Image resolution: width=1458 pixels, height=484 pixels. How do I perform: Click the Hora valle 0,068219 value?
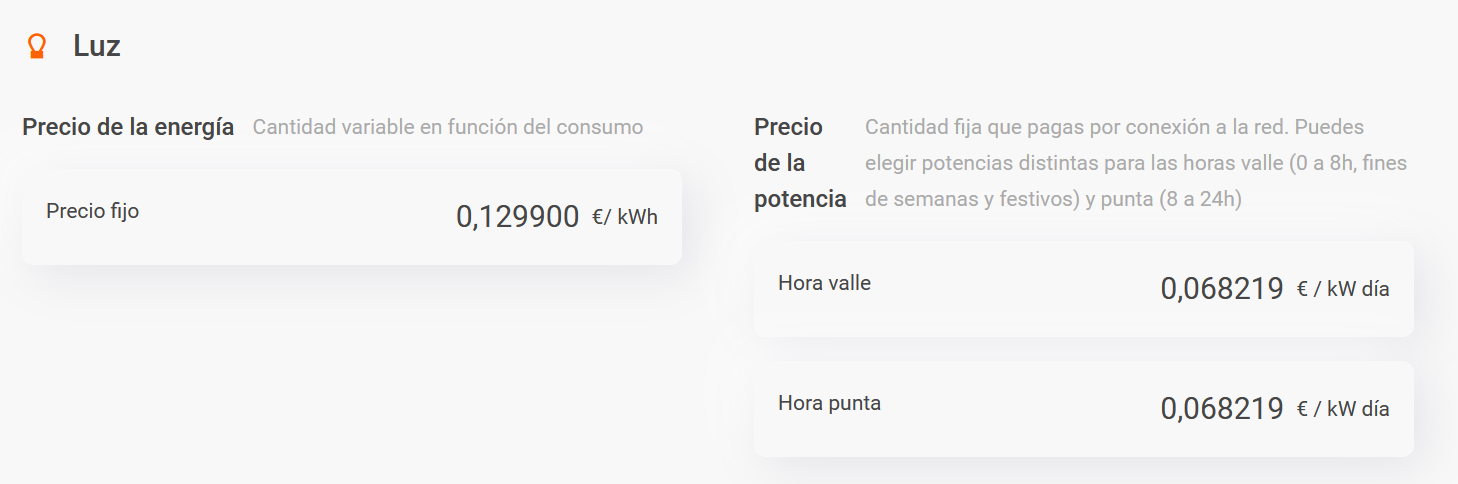(1222, 289)
